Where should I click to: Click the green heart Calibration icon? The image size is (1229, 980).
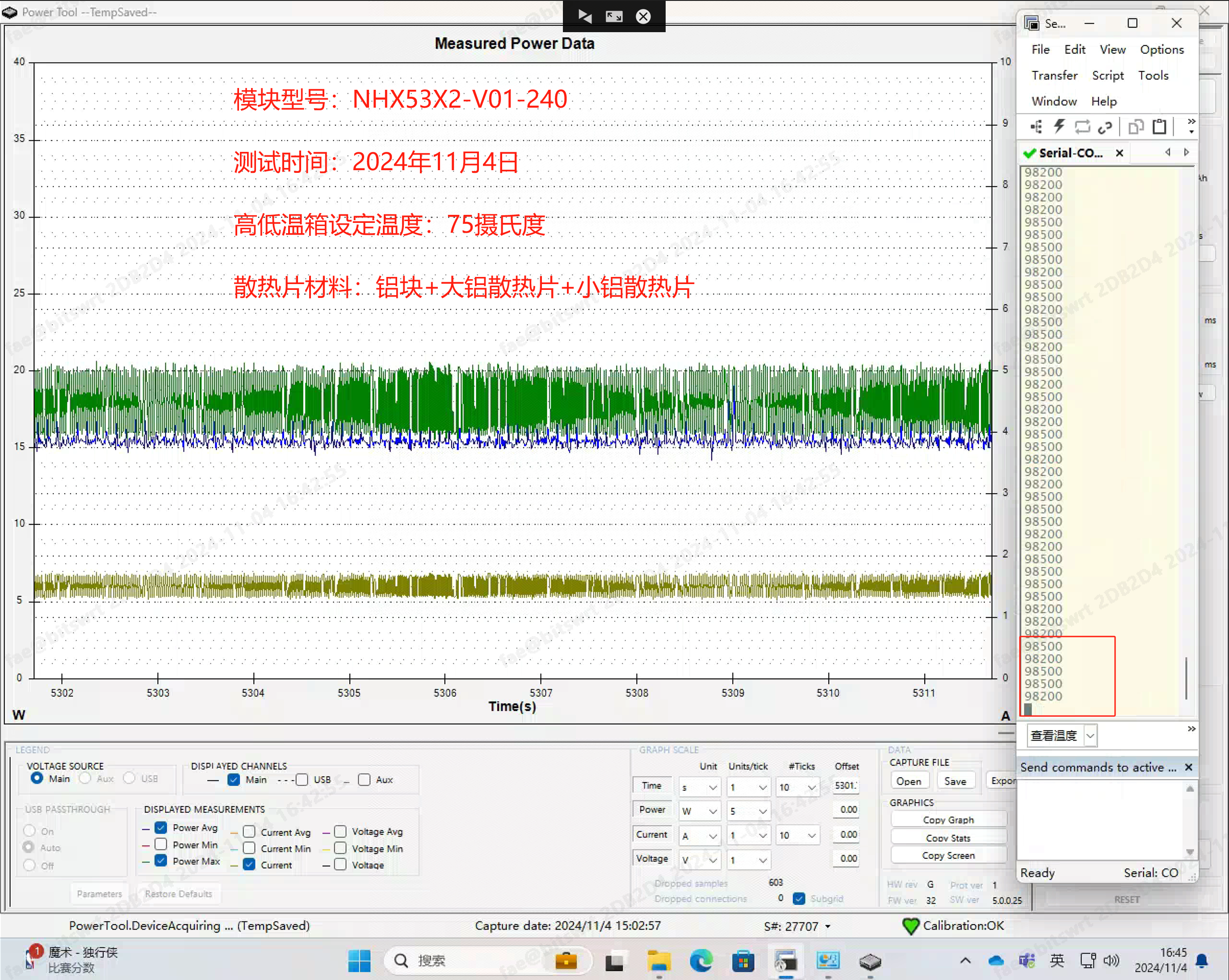pyautogui.click(x=910, y=926)
